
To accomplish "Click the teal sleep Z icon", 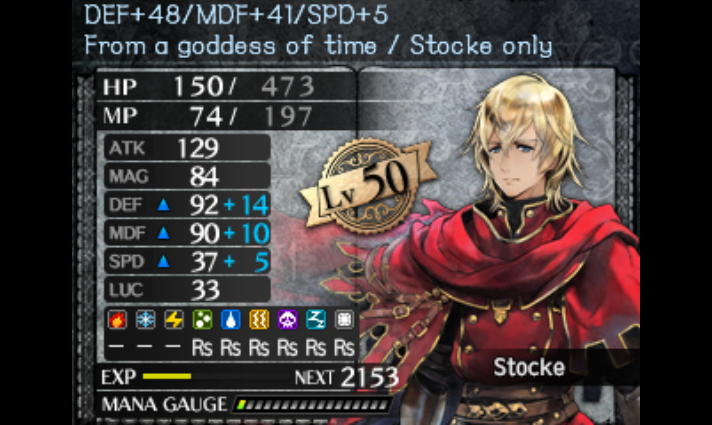I will (316, 320).
